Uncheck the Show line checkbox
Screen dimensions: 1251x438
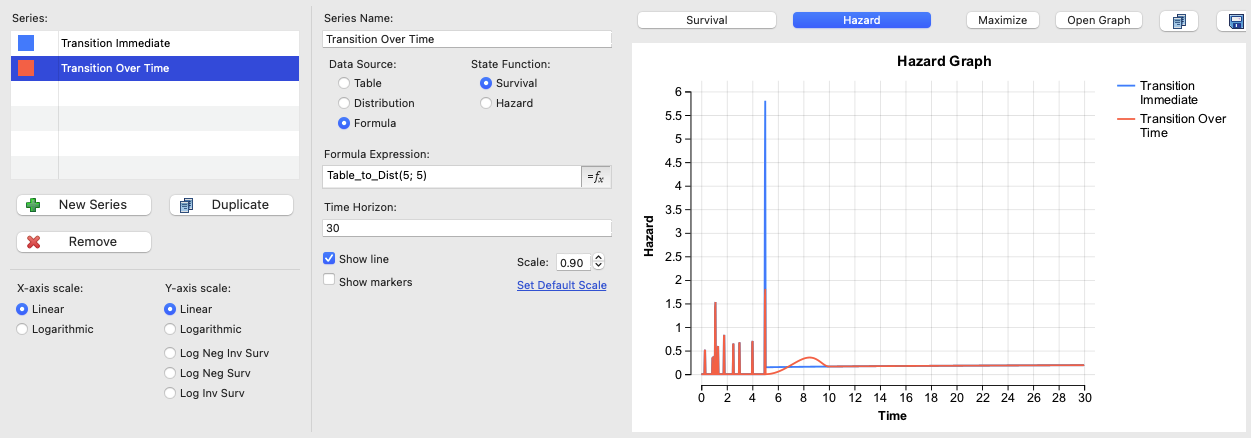(x=330, y=259)
